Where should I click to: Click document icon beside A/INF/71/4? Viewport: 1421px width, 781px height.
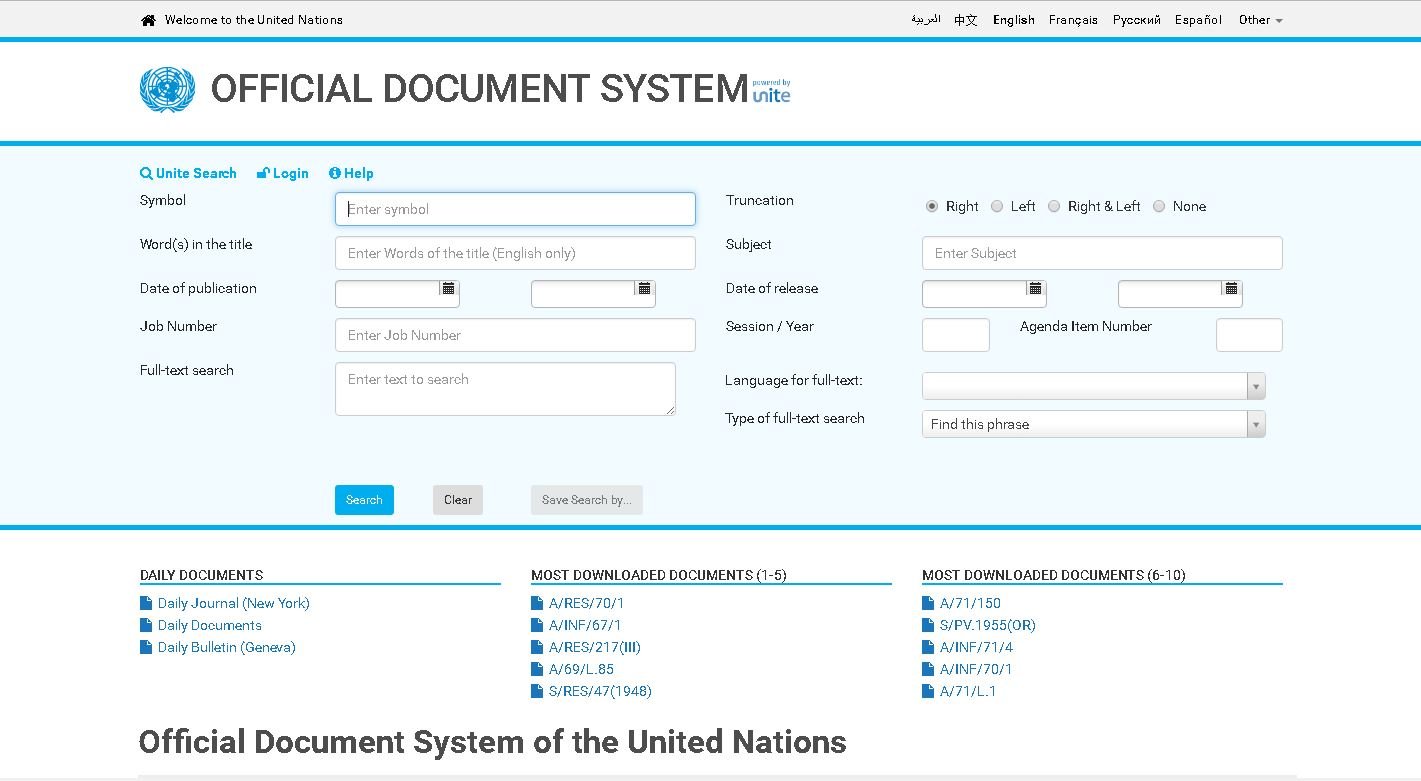click(928, 647)
